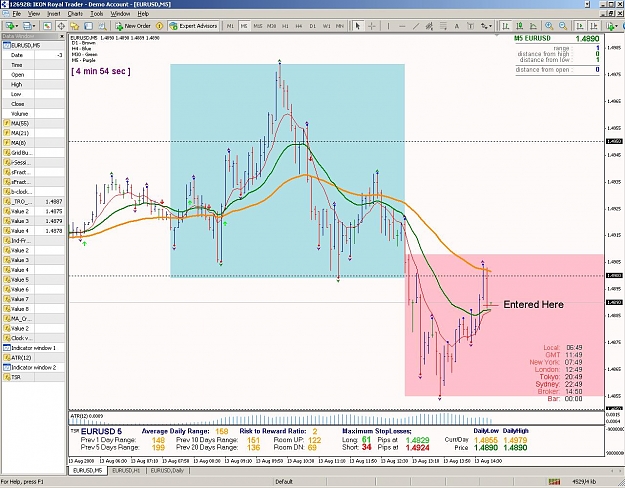Click the New Order button
This screenshot has height=488, width=625.
tap(133, 26)
